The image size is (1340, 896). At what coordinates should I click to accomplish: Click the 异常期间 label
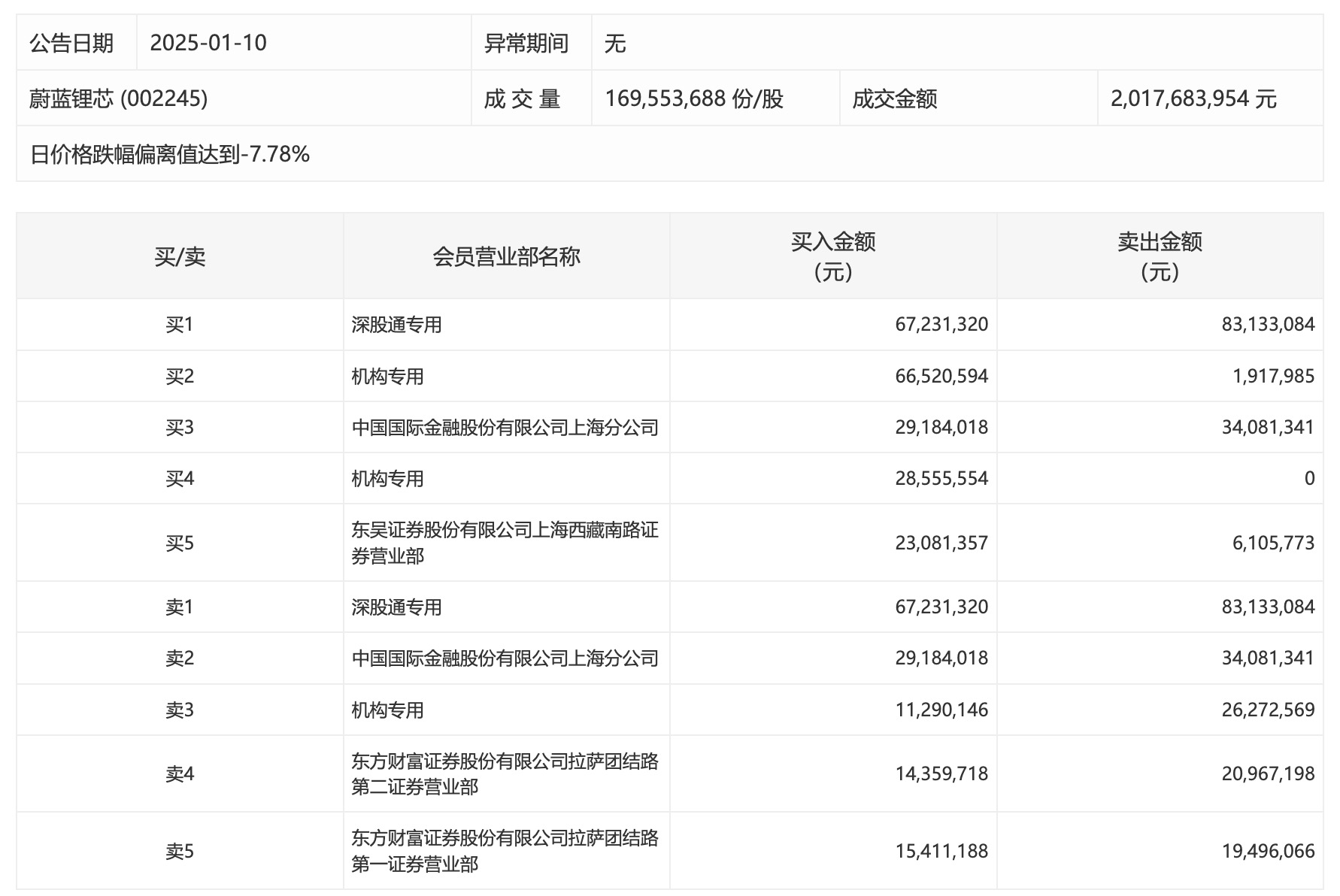(x=526, y=43)
